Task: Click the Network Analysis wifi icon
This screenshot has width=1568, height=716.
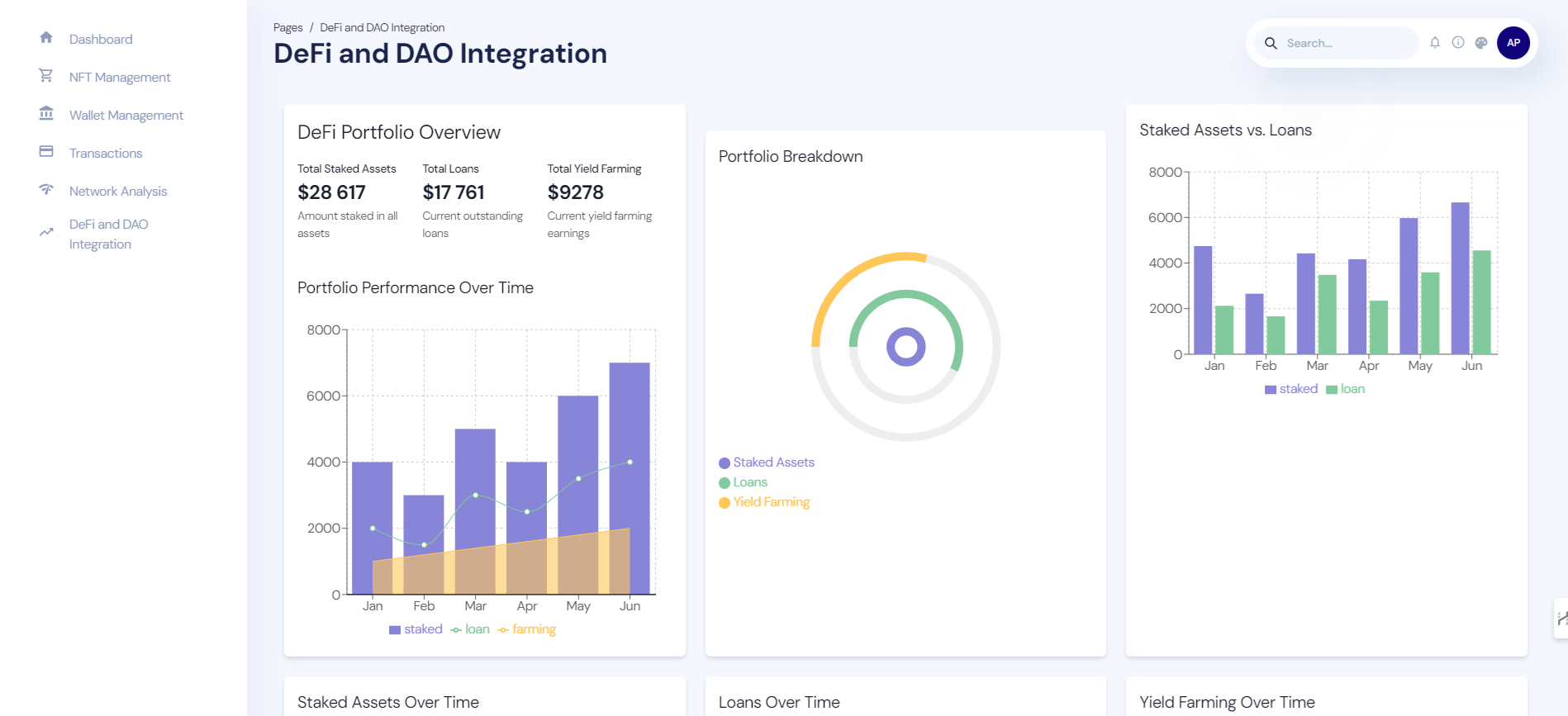Action: coord(46,190)
